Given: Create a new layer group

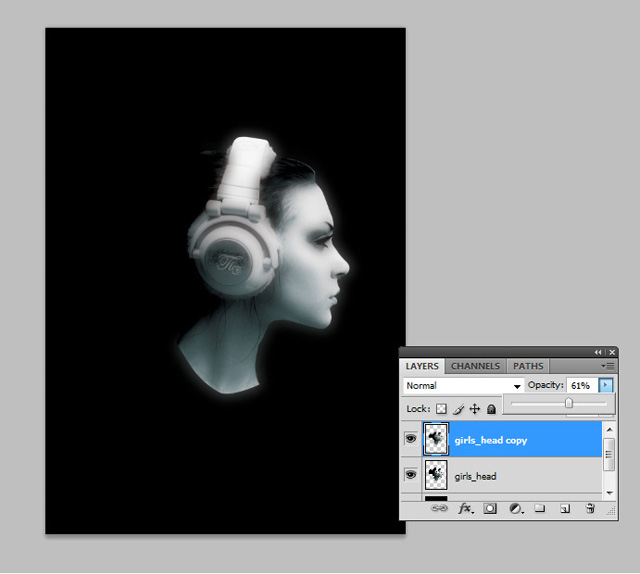Looking at the screenshot, I should tap(540, 509).
